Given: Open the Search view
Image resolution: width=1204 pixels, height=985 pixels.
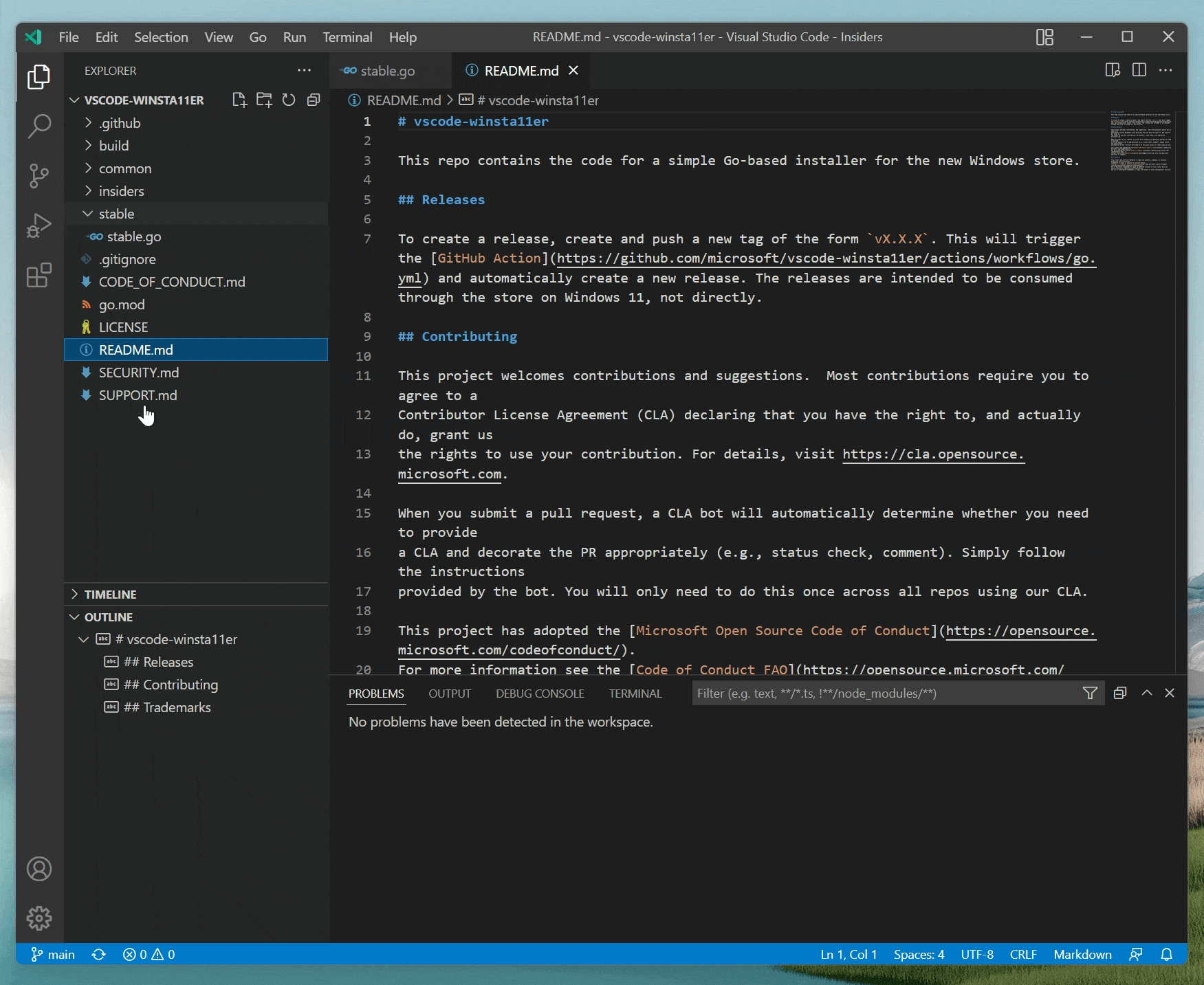Looking at the screenshot, I should (x=39, y=126).
